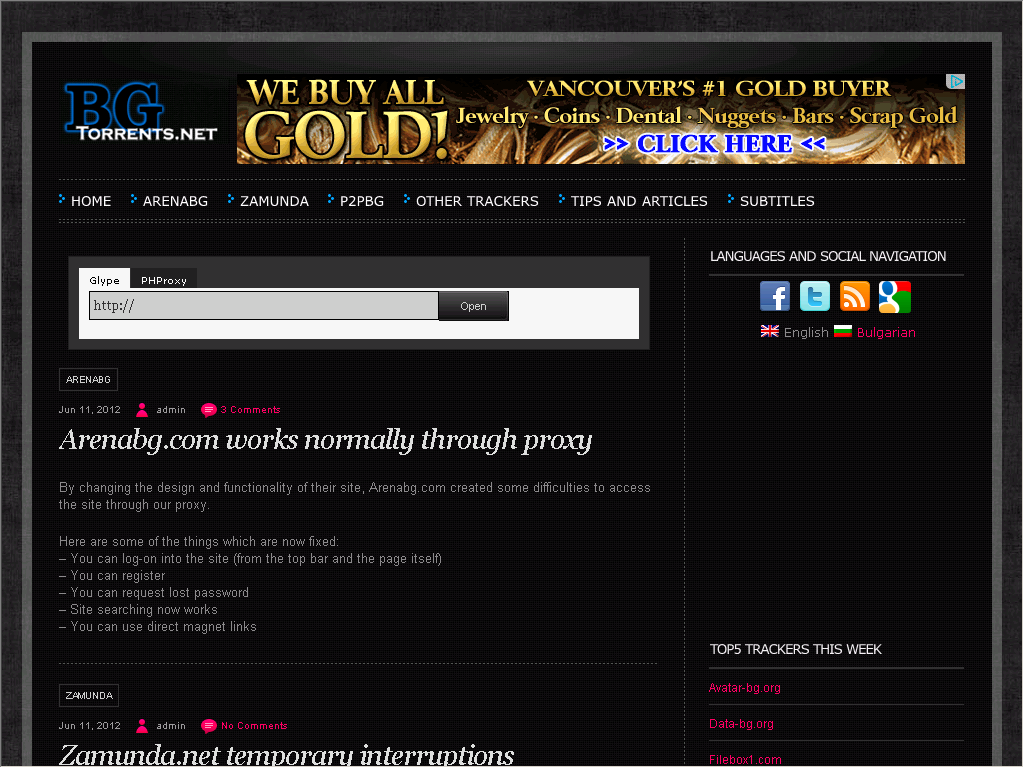
Task: Select the English language flag
Action: (770, 331)
